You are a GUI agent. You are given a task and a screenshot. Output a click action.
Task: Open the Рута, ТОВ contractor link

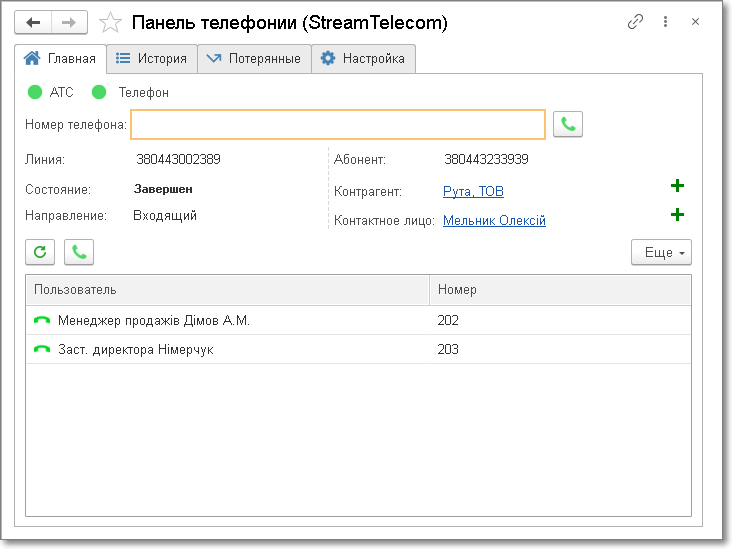473,191
